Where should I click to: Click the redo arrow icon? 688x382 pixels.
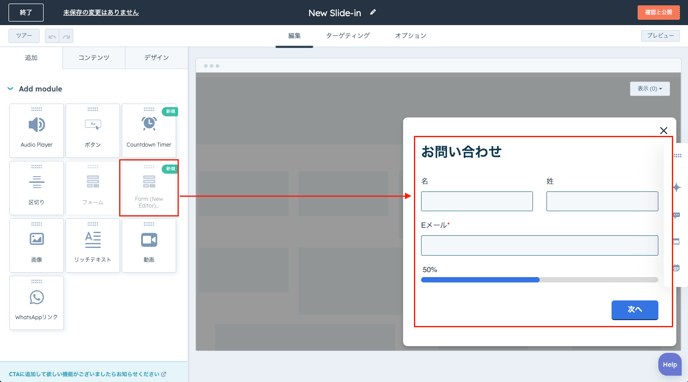click(x=66, y=36)
